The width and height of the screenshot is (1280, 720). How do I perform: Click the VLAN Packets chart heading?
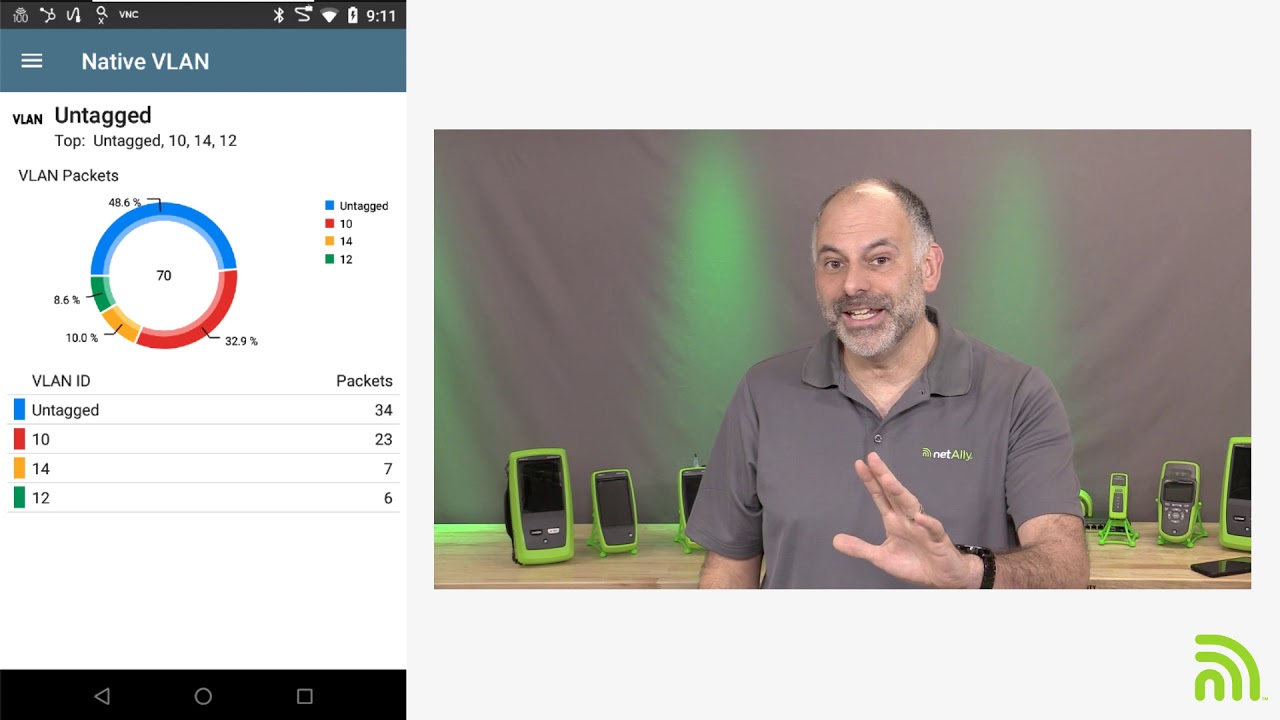pyautogui.click(x=68, y=175)
